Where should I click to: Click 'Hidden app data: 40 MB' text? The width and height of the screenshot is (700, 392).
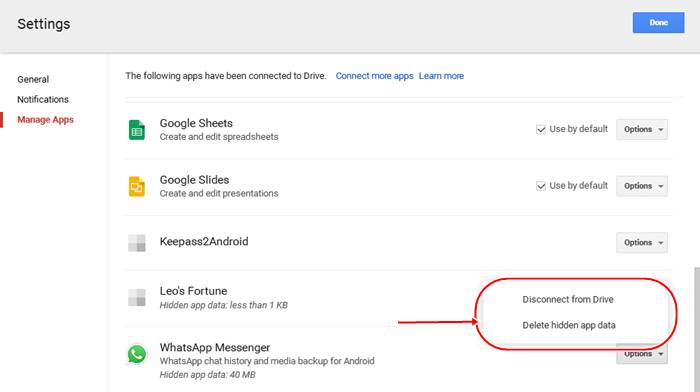point(208,375)
